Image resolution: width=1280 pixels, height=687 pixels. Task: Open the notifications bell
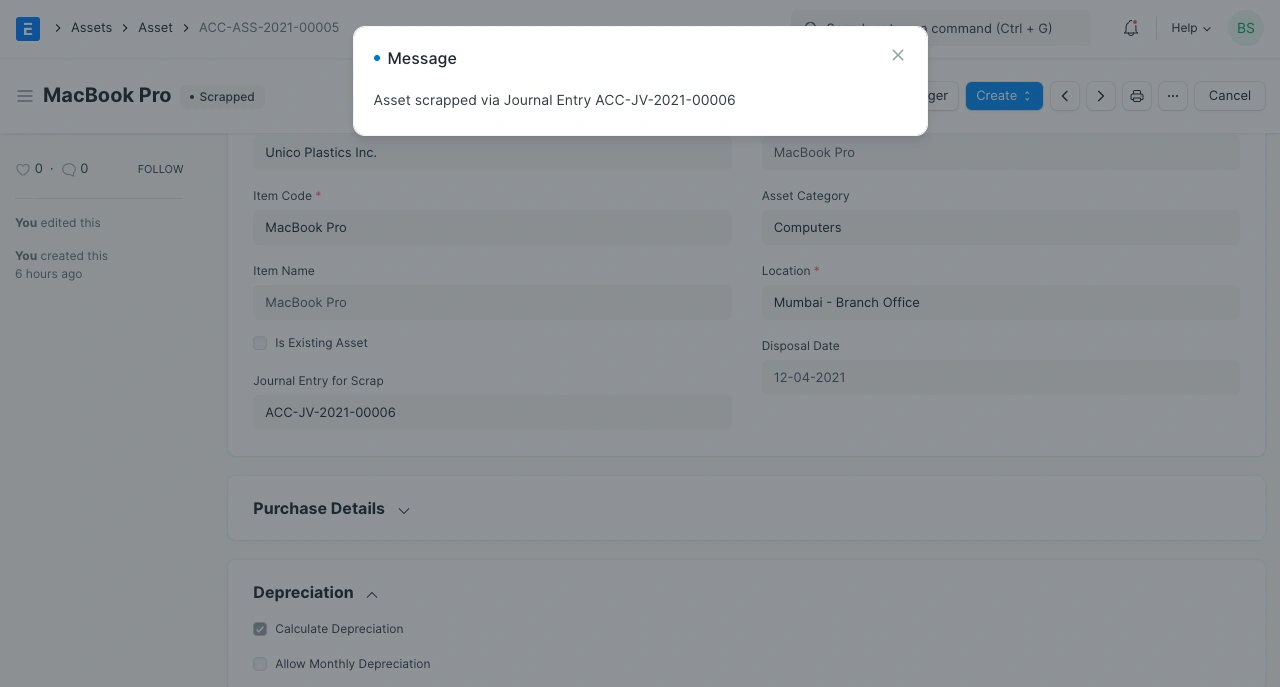tap(1130, 28)
